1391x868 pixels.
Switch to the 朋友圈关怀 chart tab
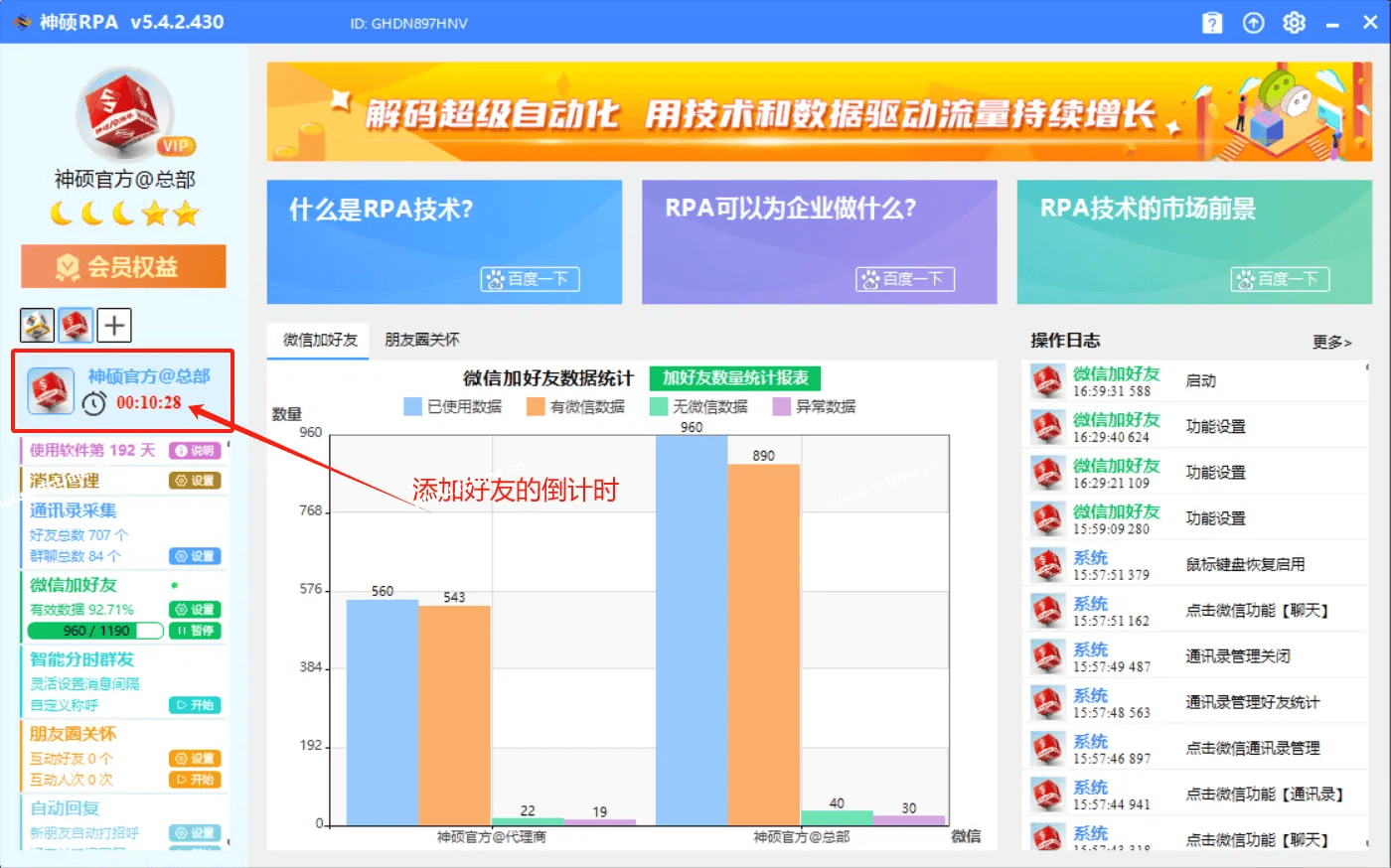(422, 340)
